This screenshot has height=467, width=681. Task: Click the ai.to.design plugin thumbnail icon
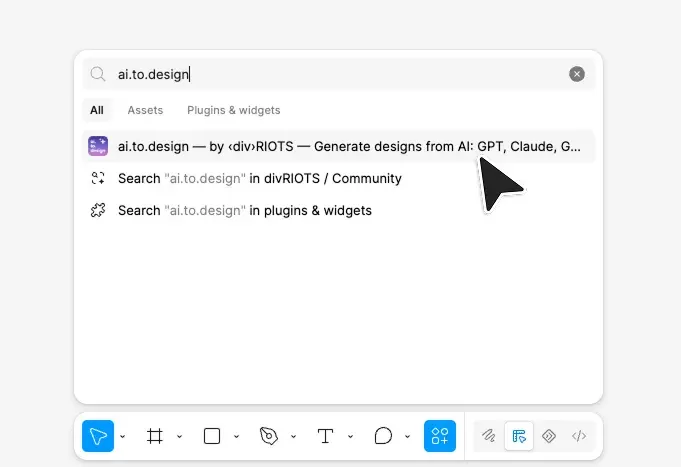pyautogui.click(x=98, y=146)
